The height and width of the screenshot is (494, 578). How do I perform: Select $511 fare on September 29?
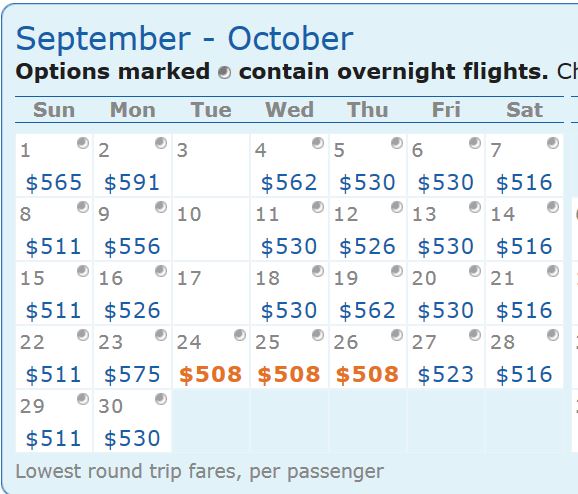53,439
